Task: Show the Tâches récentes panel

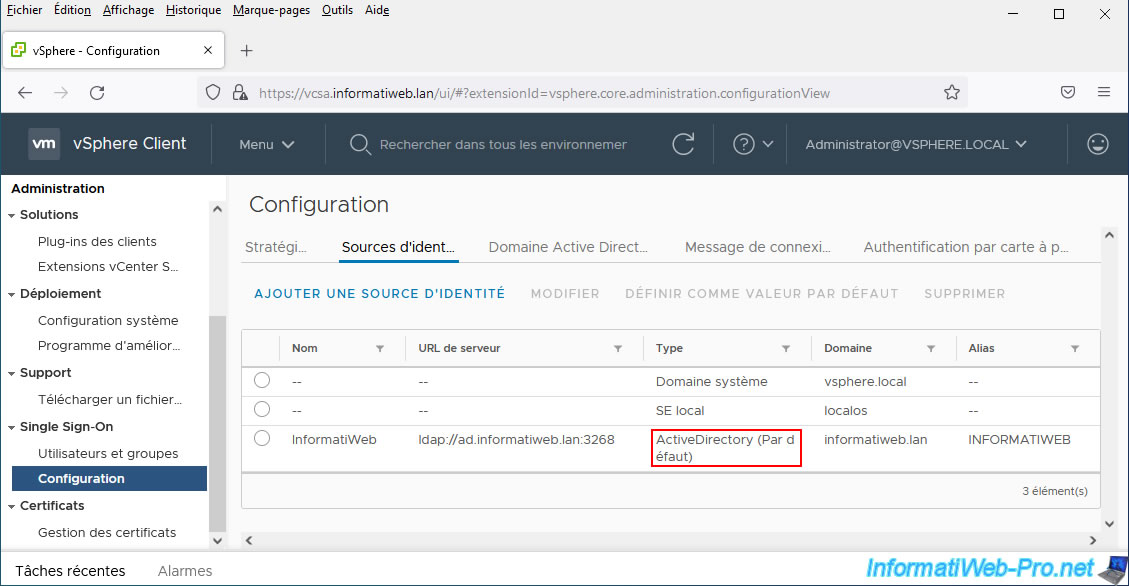Action: click(x=70, y=571)
